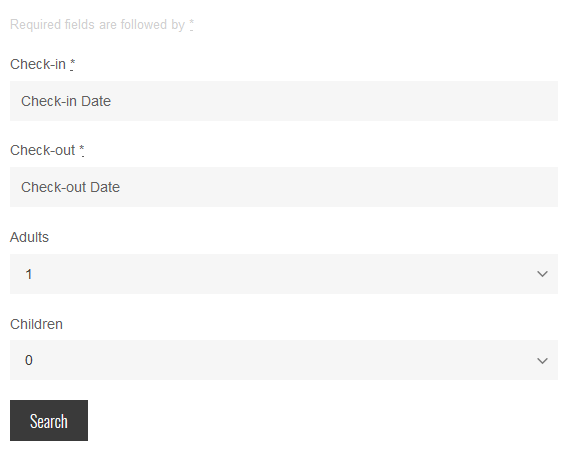Select the Adults value showing 1
Viewport: 567px width, 458px height.
point(29,274)
